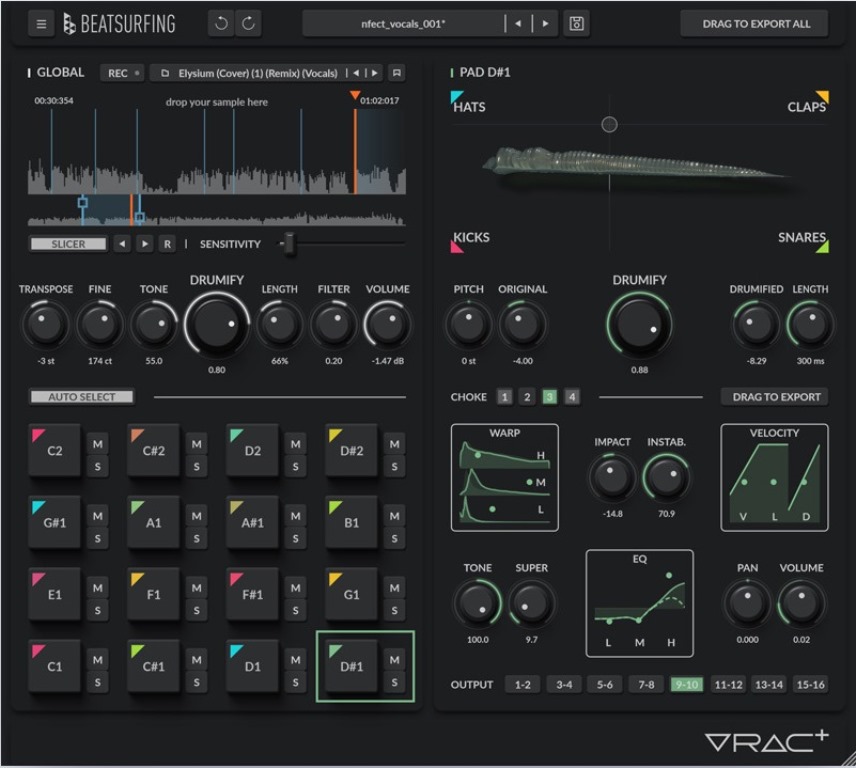Select choke group 4

572,397
